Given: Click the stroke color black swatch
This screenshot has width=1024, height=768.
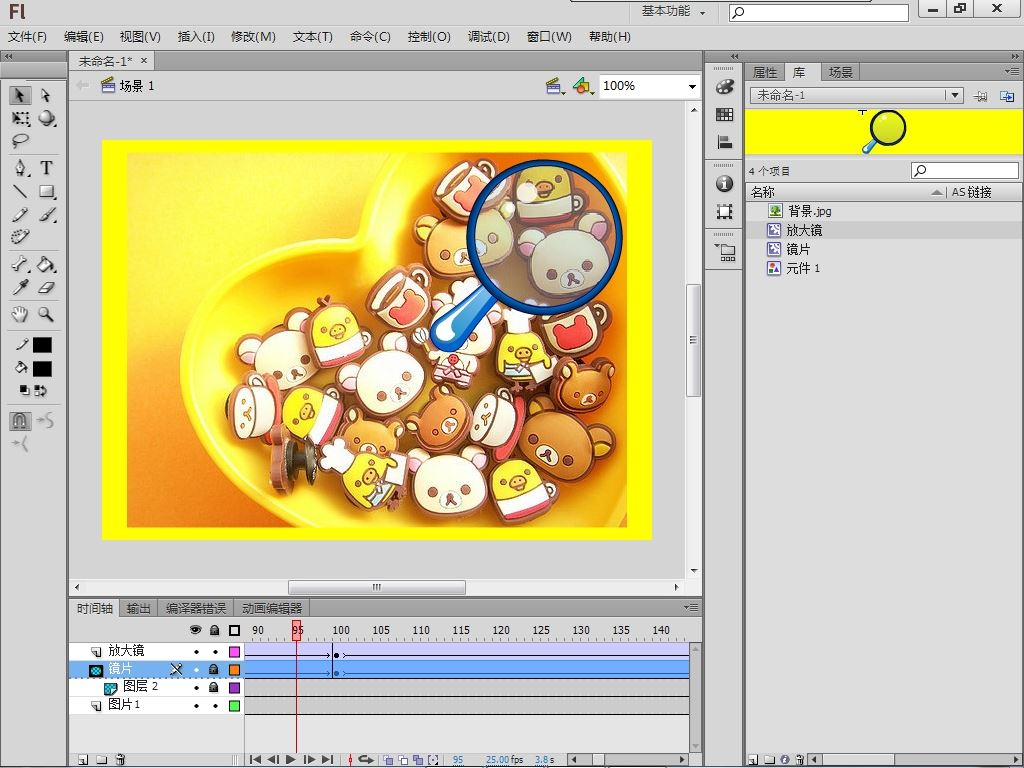Looking at the screenshot, I should 42,345.
